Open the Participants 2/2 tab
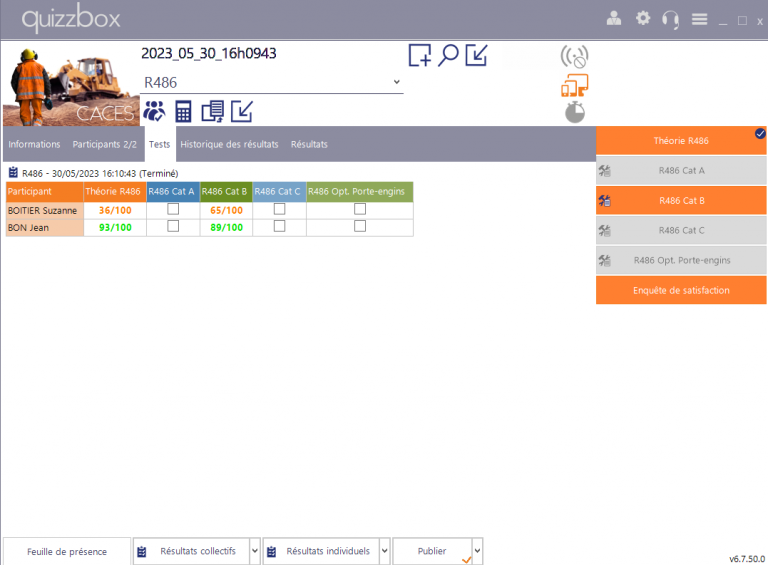 pos(104,144)
